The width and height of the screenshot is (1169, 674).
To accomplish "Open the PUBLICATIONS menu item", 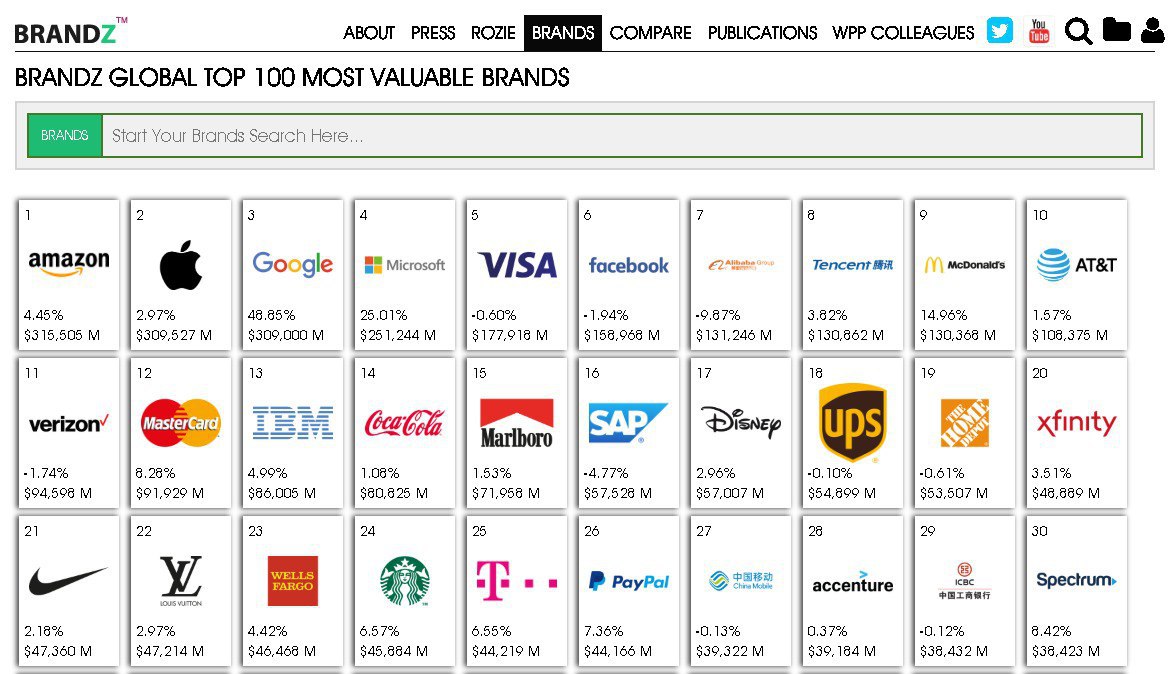I will point(762,33).
